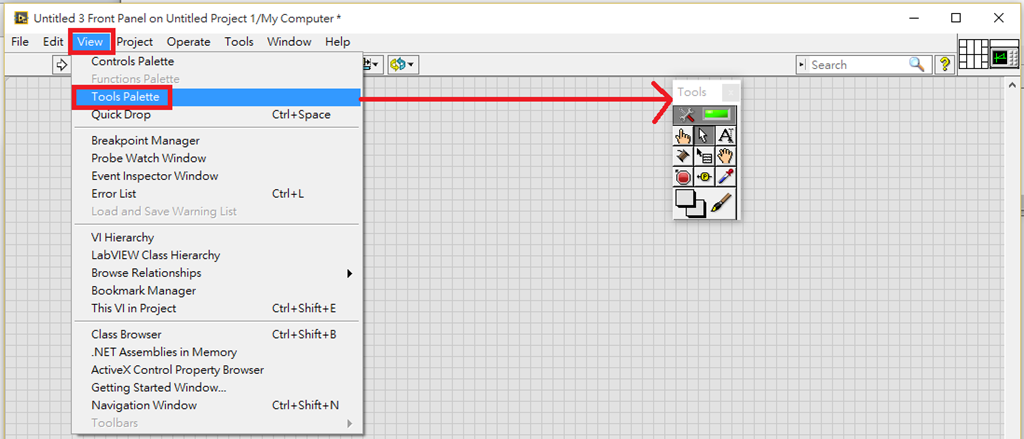Choose Tools Palette menu entry

tap(216, 97)
